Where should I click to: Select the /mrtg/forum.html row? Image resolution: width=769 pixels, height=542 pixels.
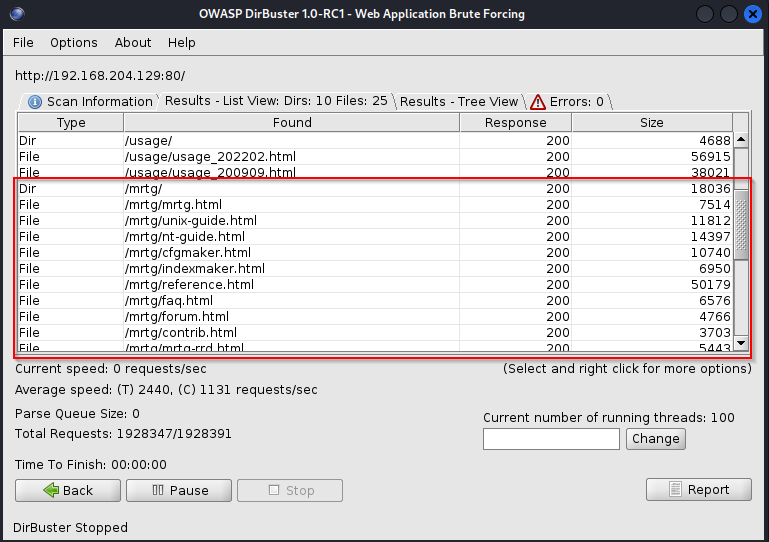[375, 316]
